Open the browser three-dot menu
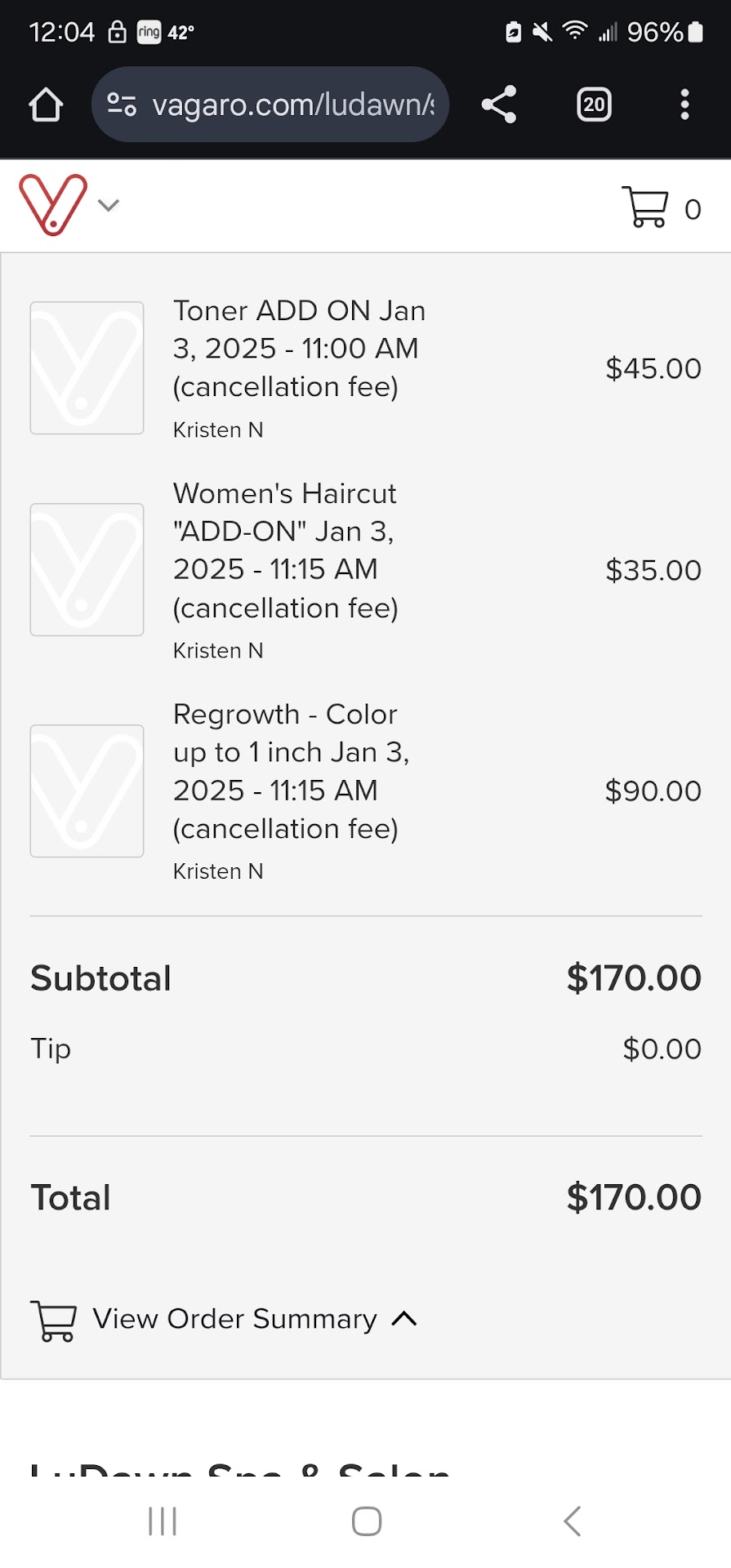731x1568 pixels. tap(684, 105)
